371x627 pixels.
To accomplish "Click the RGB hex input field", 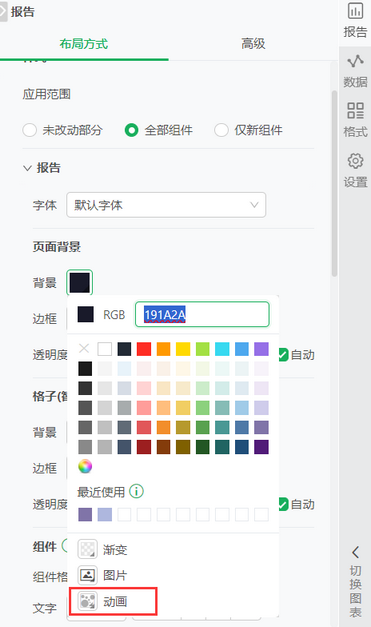I will pyautogui.click(x=202, y=314).
